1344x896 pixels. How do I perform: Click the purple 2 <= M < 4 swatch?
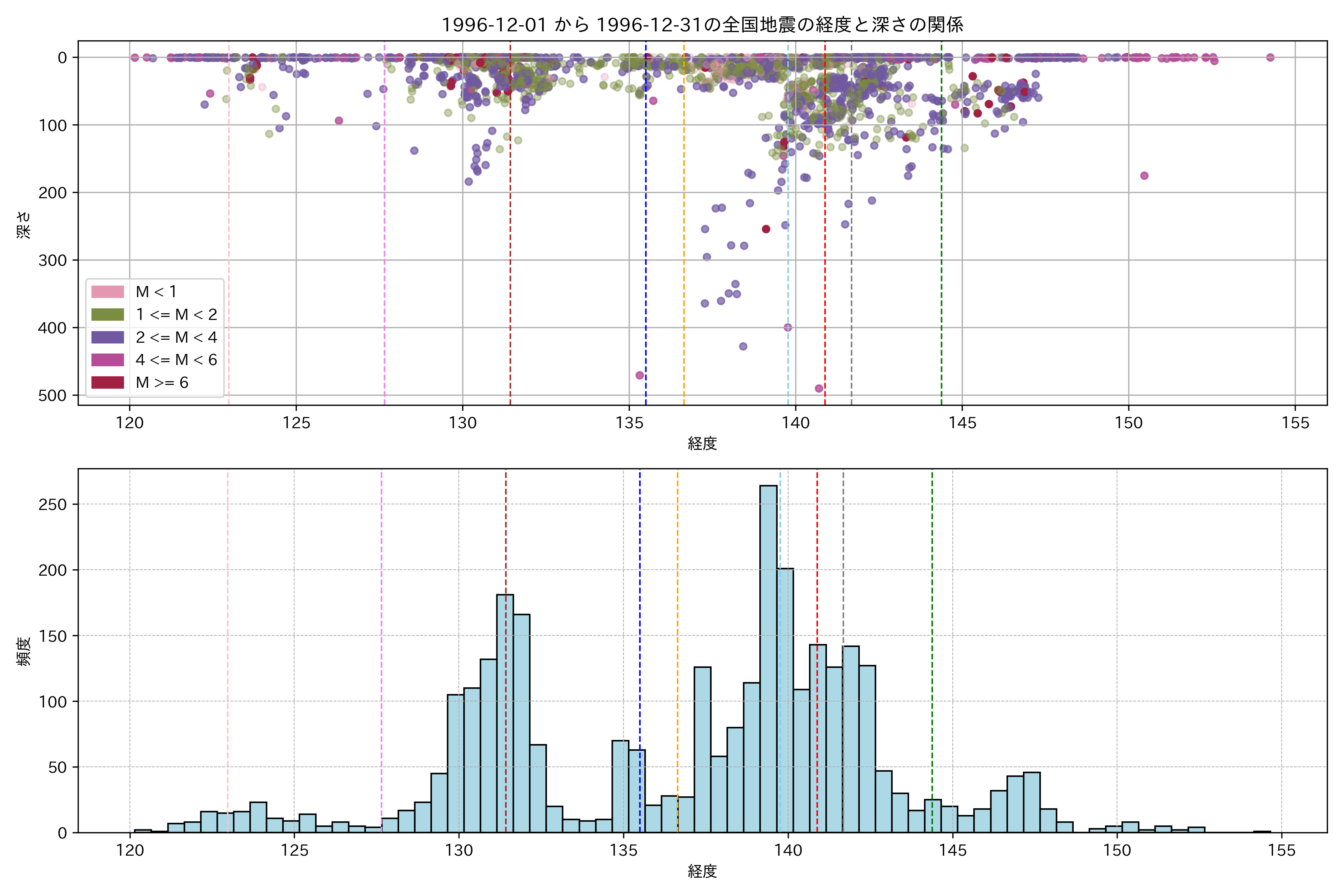point(108,337)
